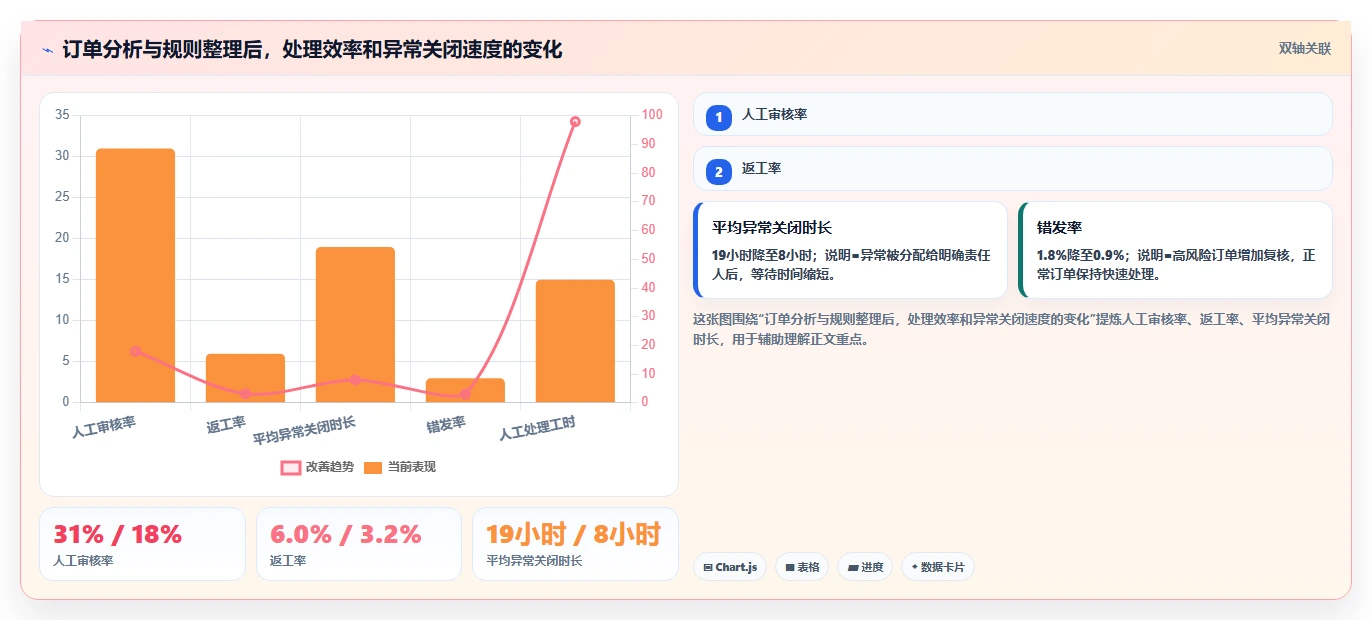Click the left axis value 35
1372x620 pixels.
point(62,115)
